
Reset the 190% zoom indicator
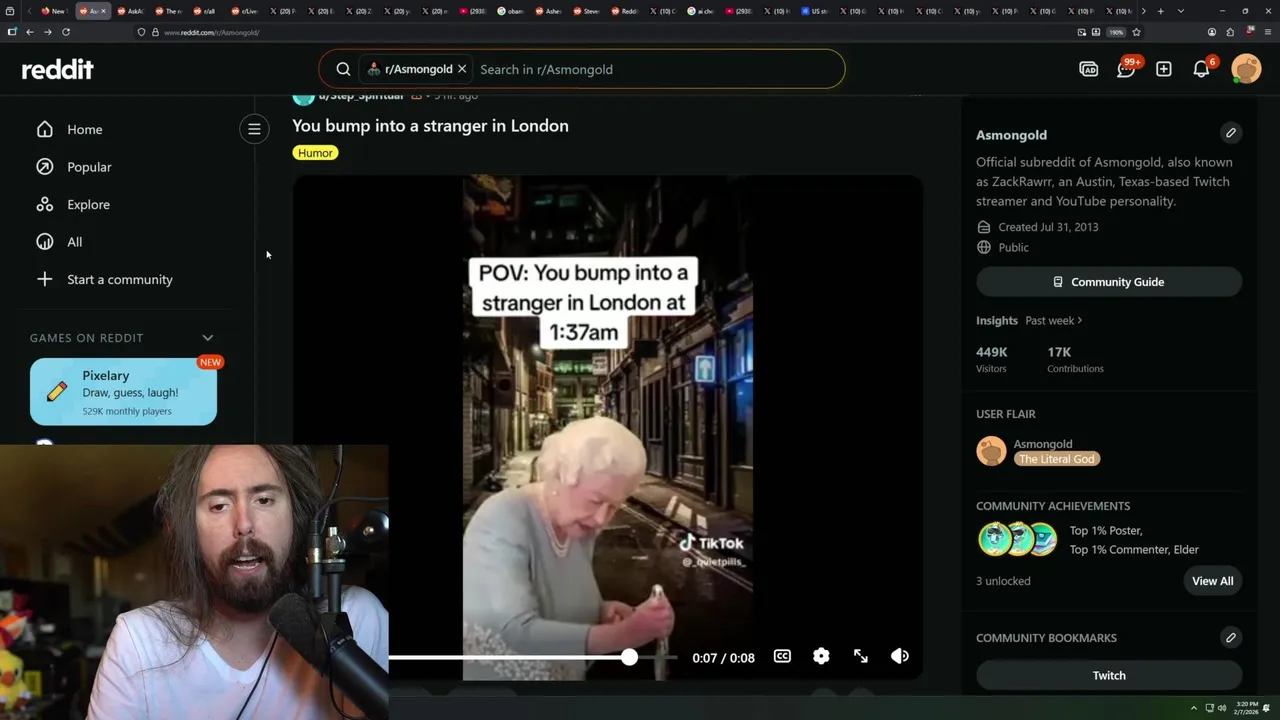coord(1115,32)
